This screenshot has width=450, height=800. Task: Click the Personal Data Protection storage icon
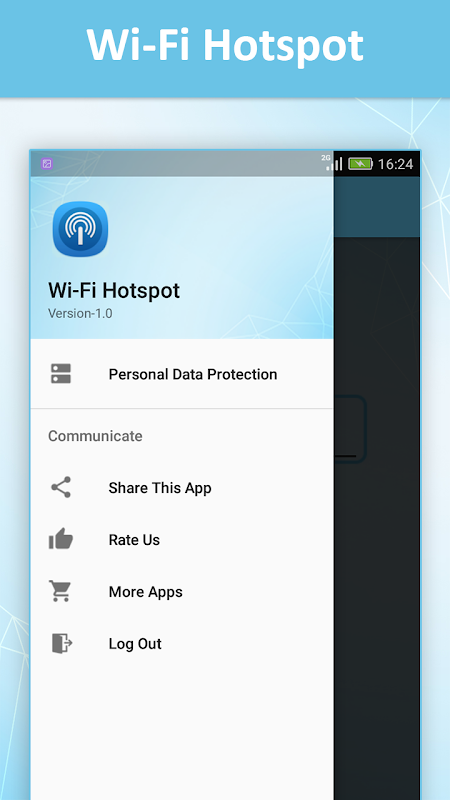[x=61, y=374]
